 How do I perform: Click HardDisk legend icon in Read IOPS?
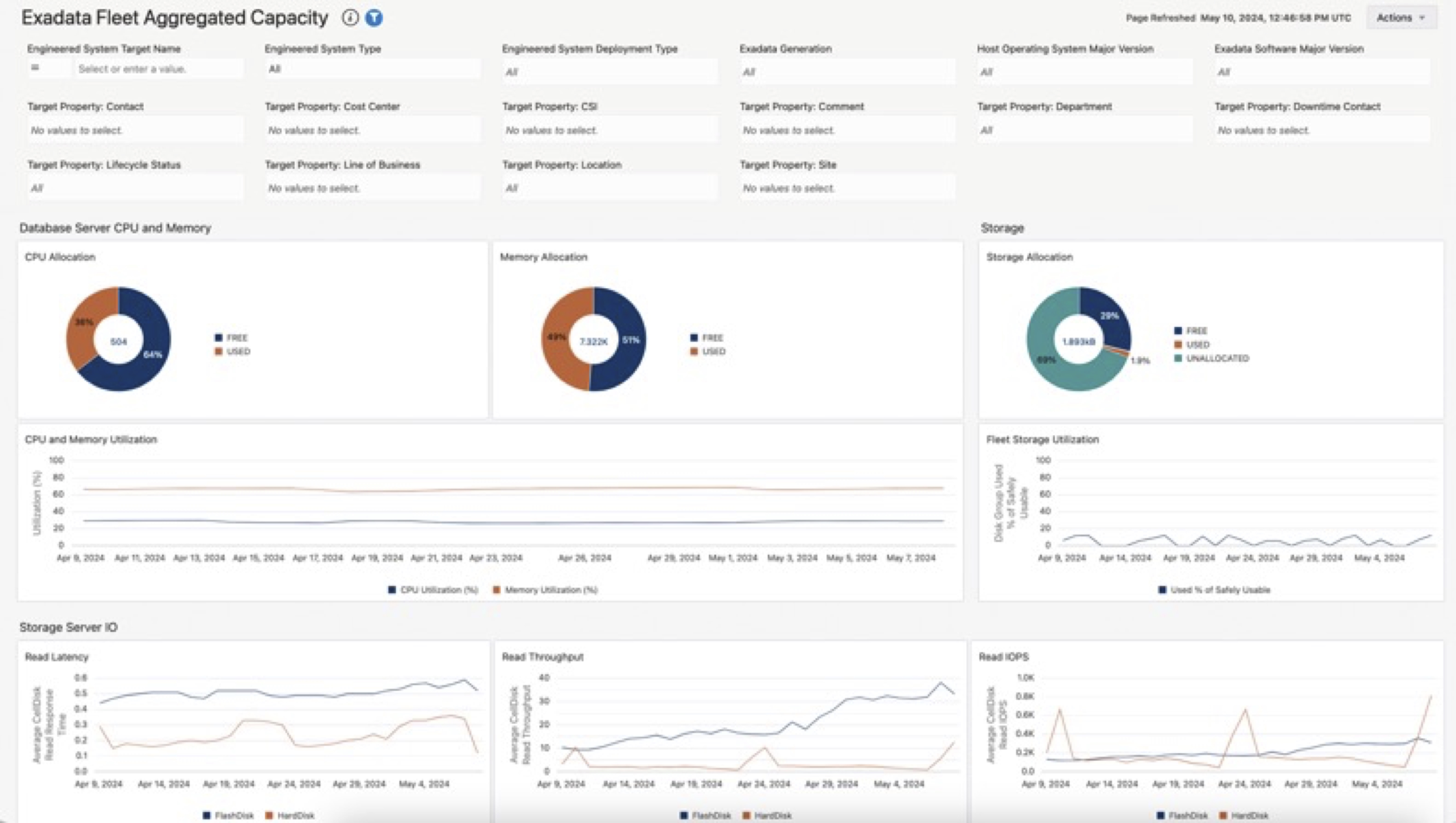pos(1223,815)
